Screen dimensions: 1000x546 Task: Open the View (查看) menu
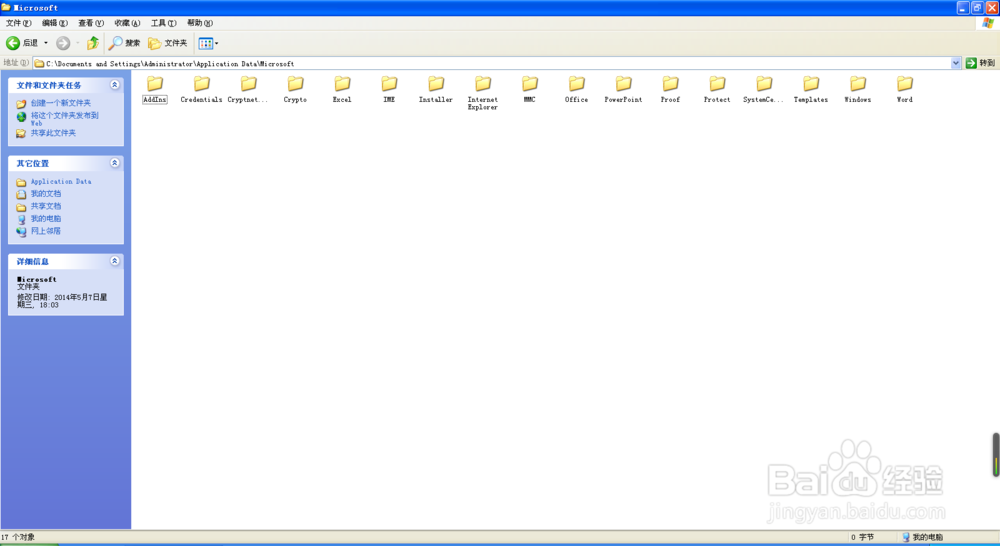pos(91,23)
